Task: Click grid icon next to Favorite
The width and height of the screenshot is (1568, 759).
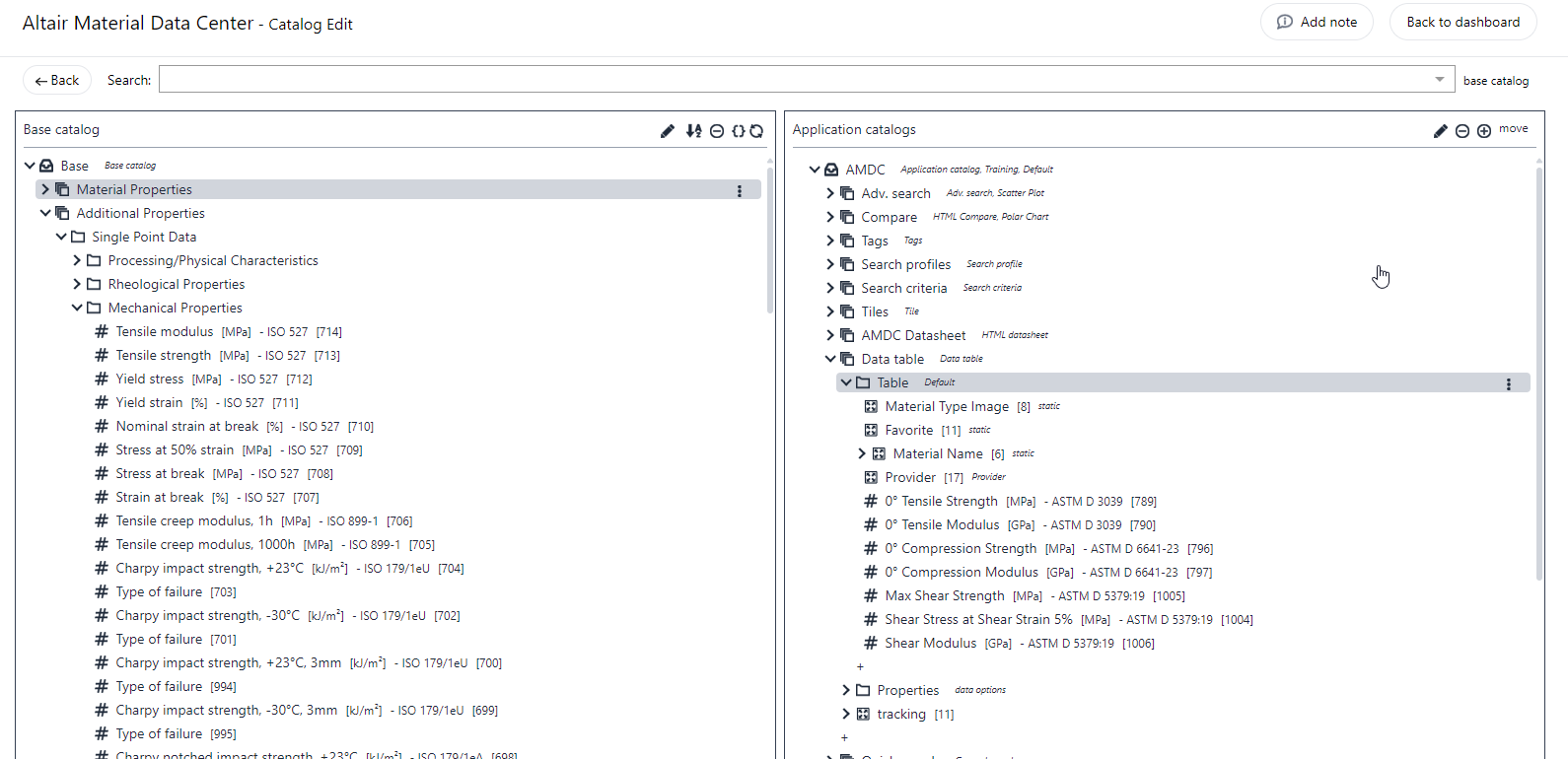Action: [871, 430]
